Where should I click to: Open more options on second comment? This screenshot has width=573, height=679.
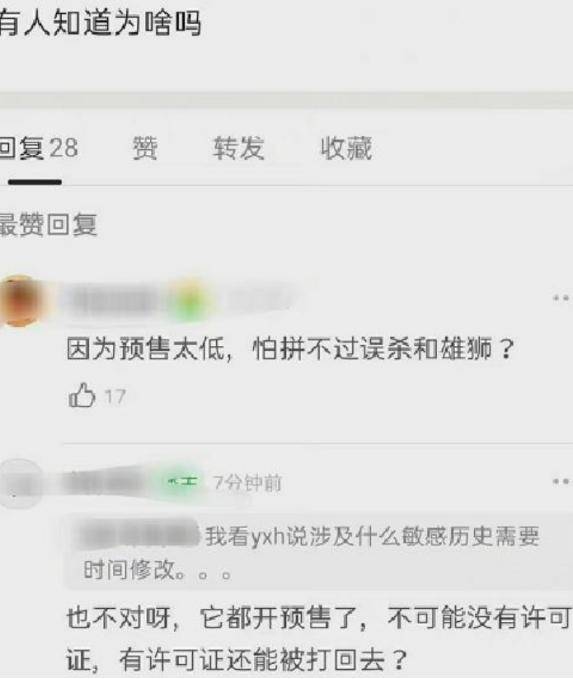[562, 482]
